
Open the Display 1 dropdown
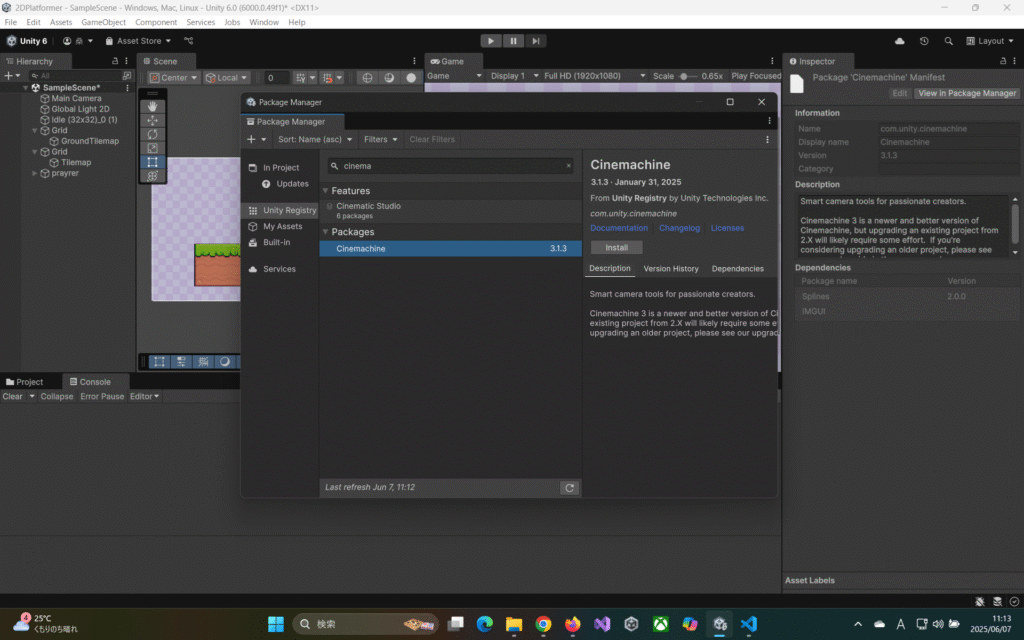(x=514, y=76)
